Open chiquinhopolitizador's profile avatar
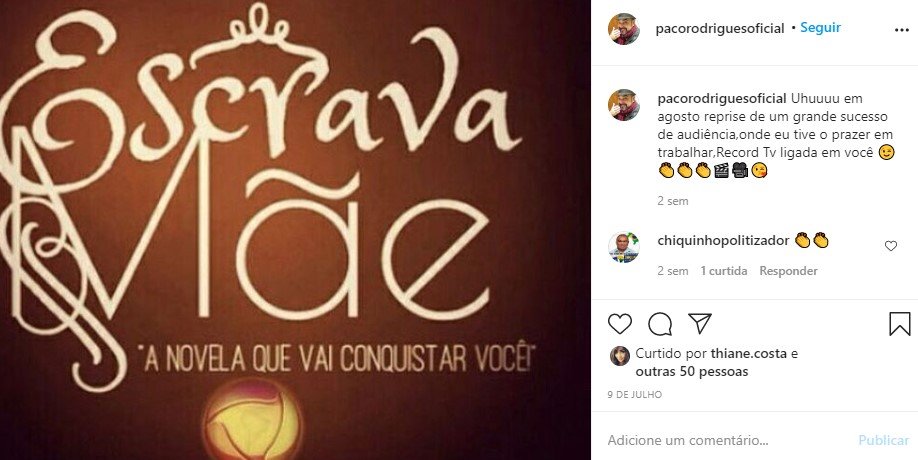The image size is (918, 460). pyautogui.click(x=624, y=247)
